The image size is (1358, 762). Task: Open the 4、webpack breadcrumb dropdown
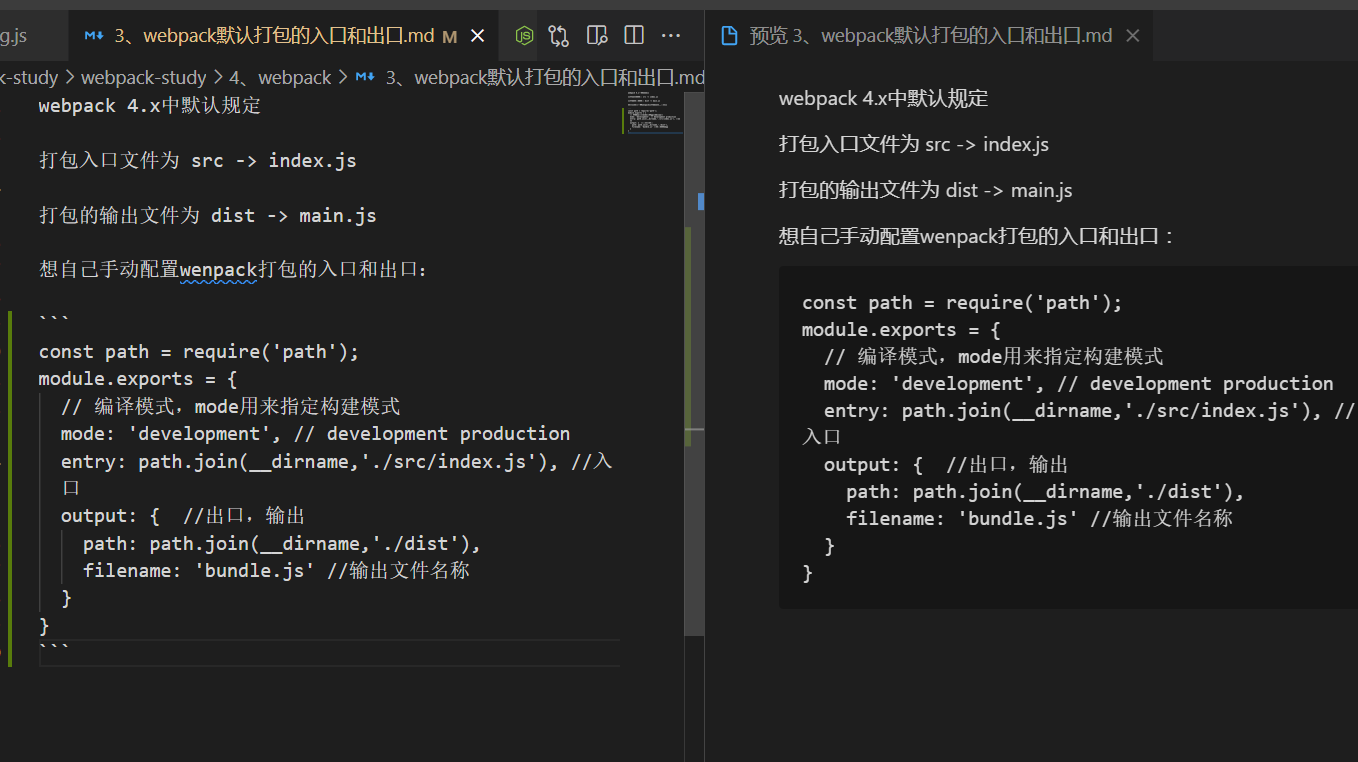pos(282,77)
